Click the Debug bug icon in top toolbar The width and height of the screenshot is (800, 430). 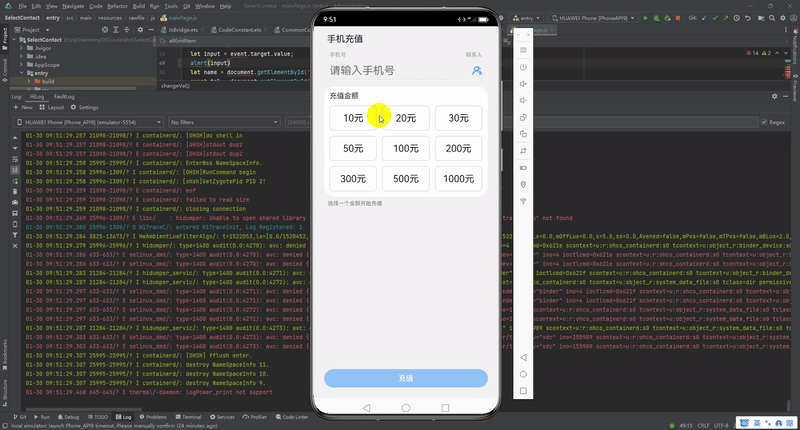[656, 18]
